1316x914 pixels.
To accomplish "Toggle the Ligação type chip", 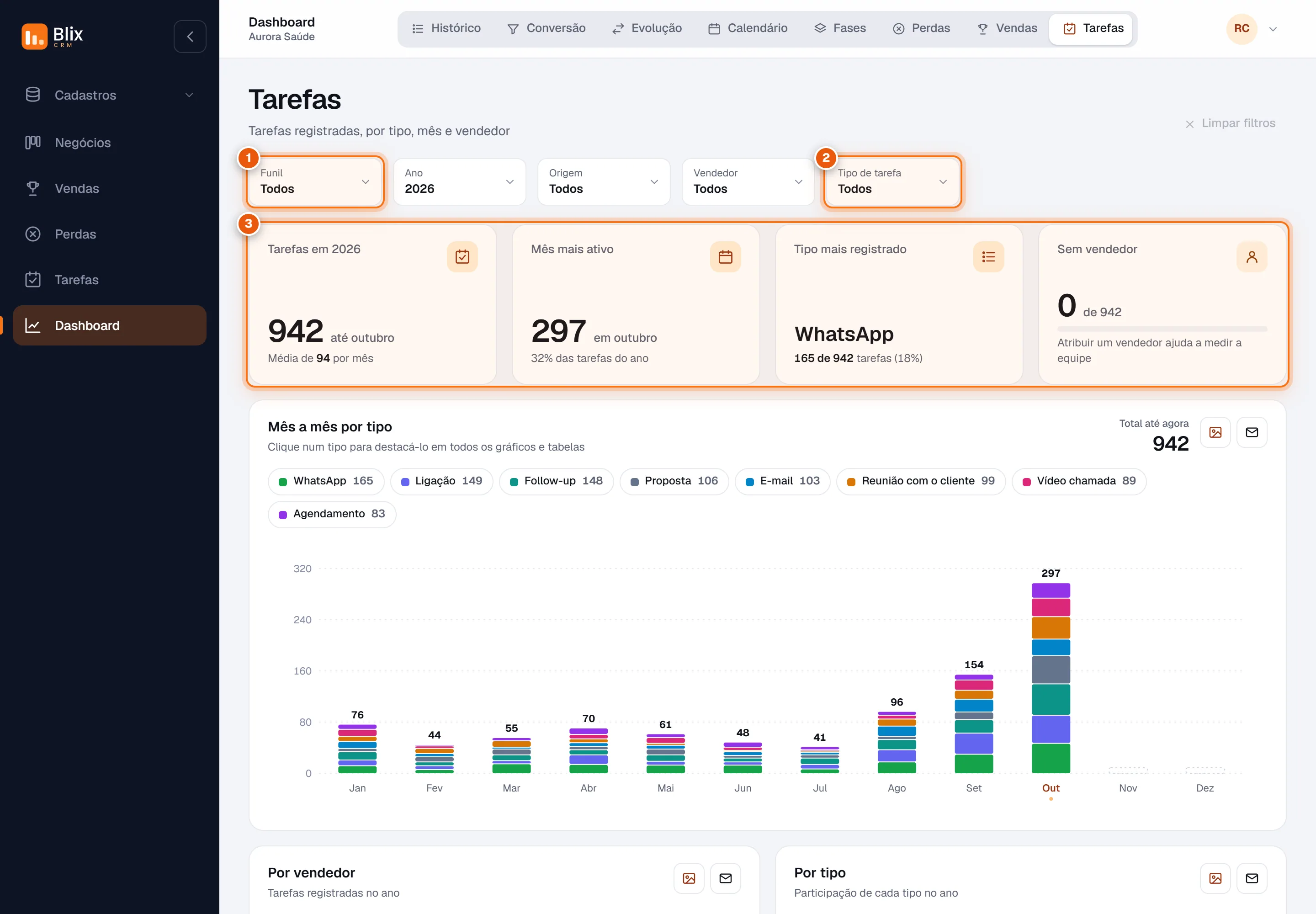I will click(441, 481).
